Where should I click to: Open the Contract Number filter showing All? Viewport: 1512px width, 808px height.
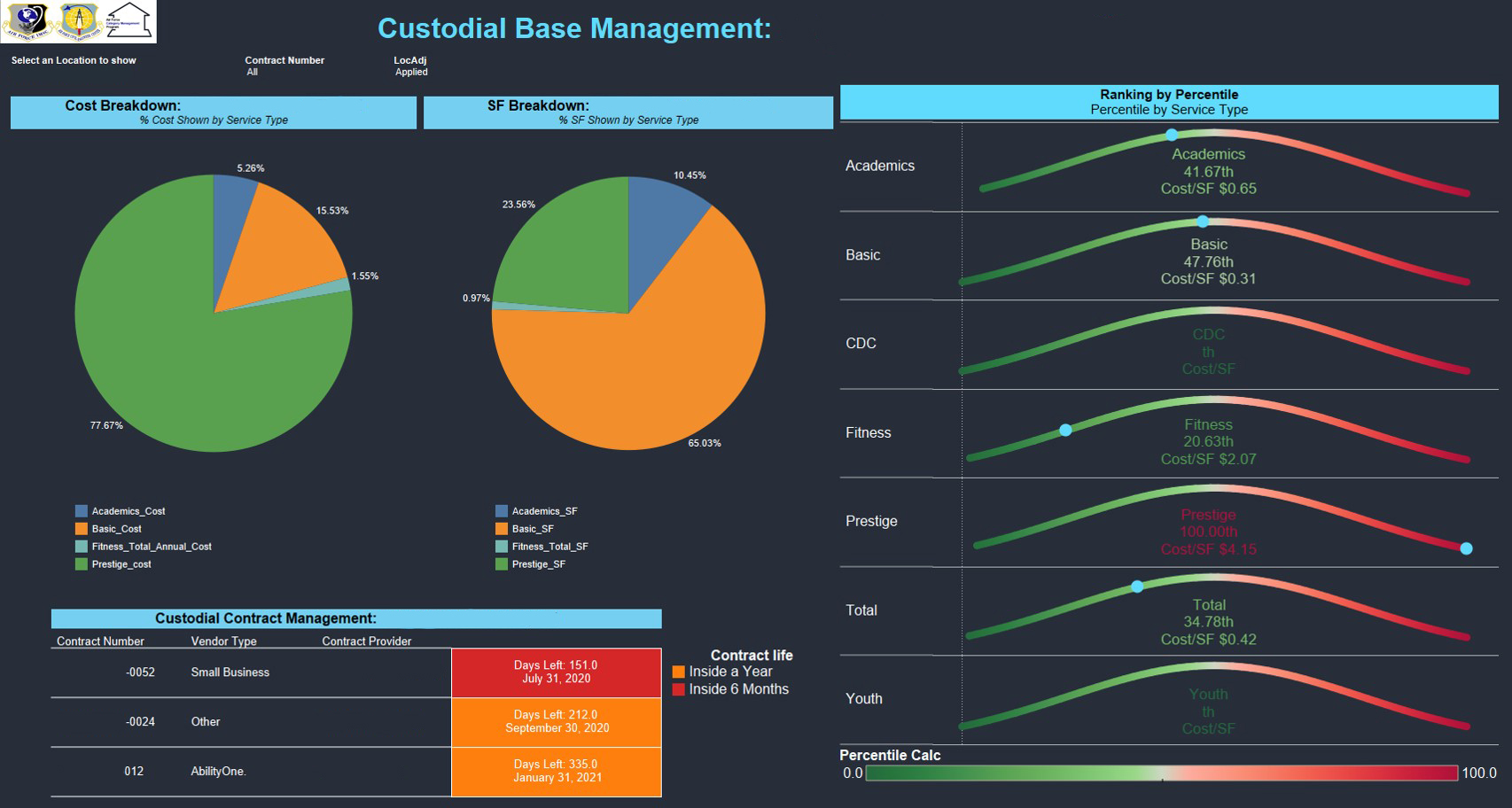click(x=284, y=66)
